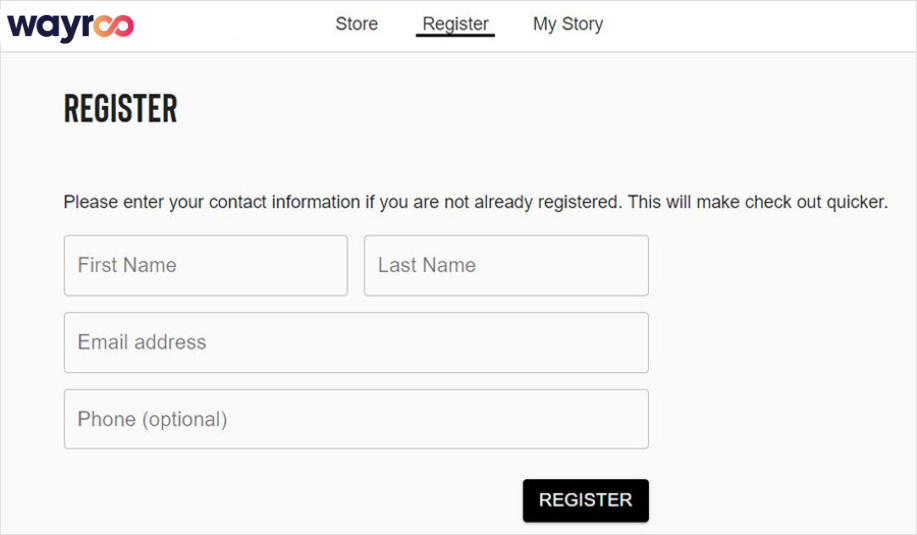Select the Register navigation tab
This screenshot has height=535, width=917.
pyautogui.click(x=455, y=24)
